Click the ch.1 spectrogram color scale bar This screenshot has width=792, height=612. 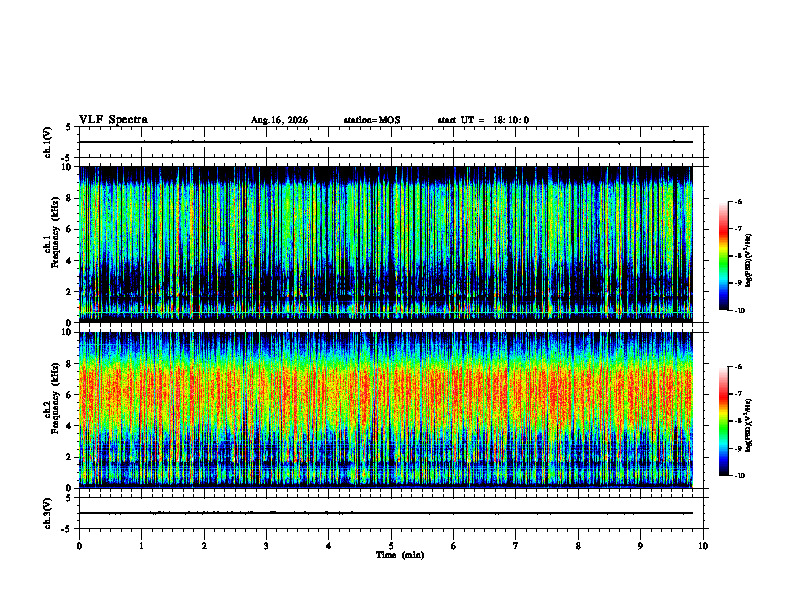pos(723,256)
